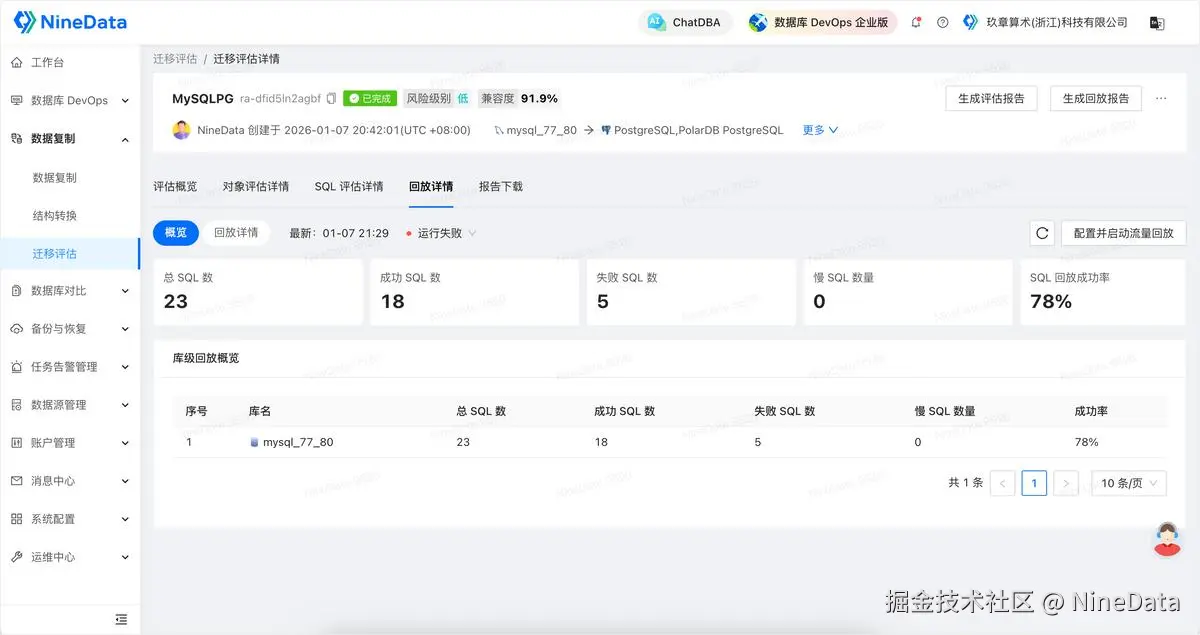Copy the task ID ra-dfid5ln2agbf
This screenshot has height=635, width=1200.
(332, 99)
